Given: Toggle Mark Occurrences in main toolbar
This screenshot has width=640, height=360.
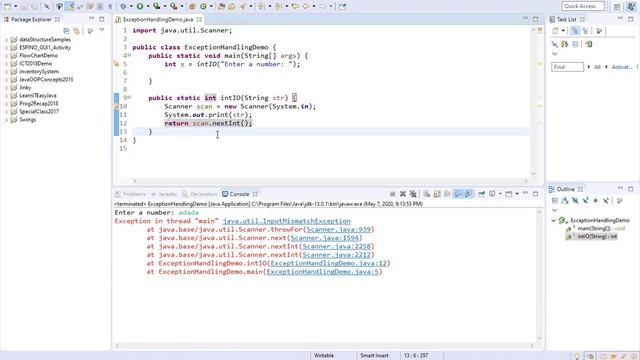Looking at the screenshot, I should click(70, 6).
